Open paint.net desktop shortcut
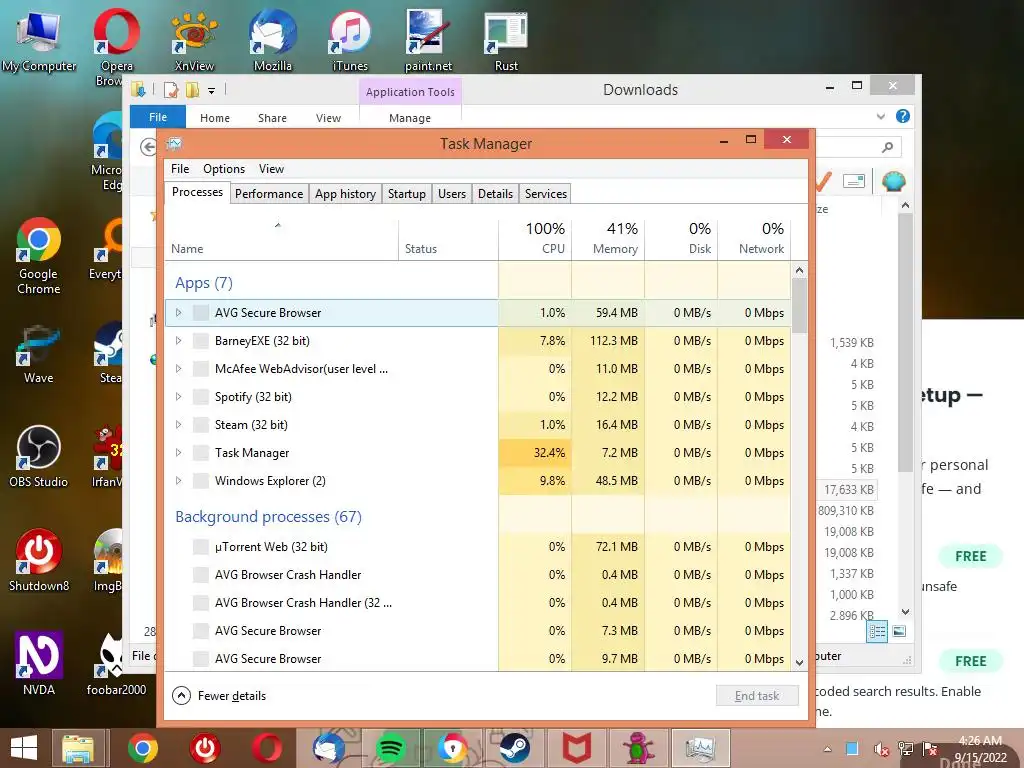 428,40
